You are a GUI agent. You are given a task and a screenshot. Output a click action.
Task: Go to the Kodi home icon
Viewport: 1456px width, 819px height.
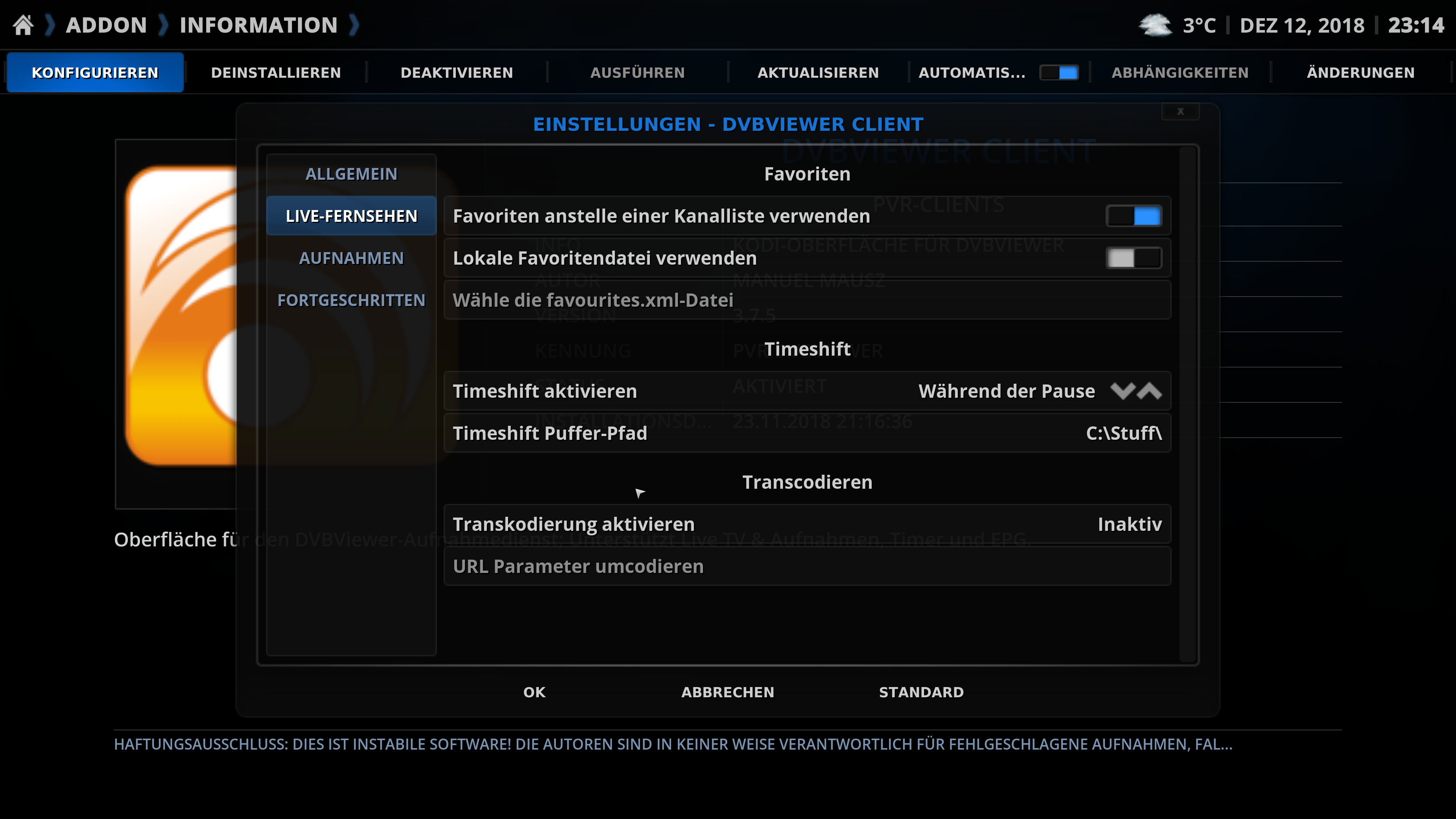pos(23,25)
